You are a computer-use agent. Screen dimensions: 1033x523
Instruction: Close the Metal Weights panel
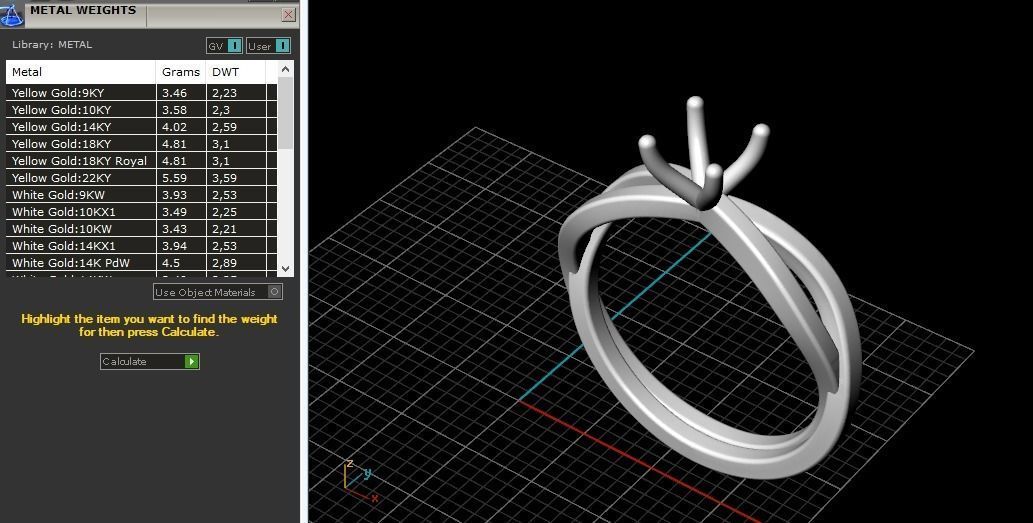[288, 14]
